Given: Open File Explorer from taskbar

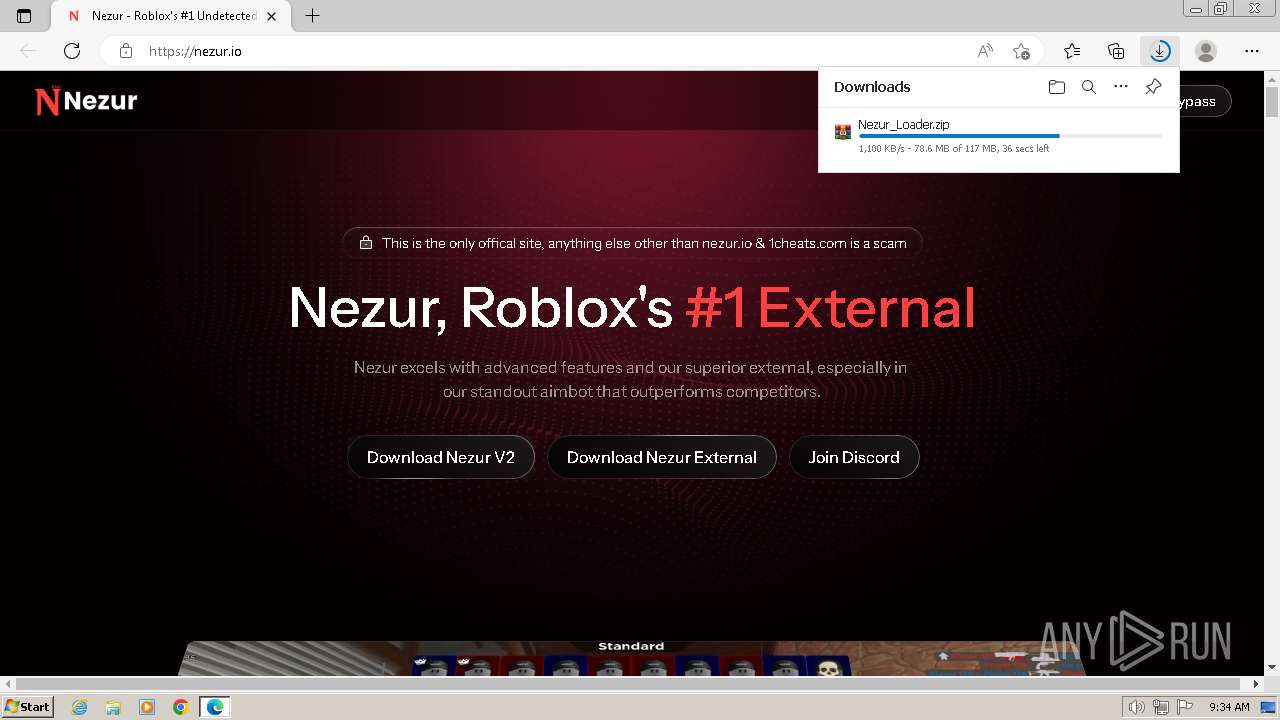Looking at the screenshot, I should (113, 707).
